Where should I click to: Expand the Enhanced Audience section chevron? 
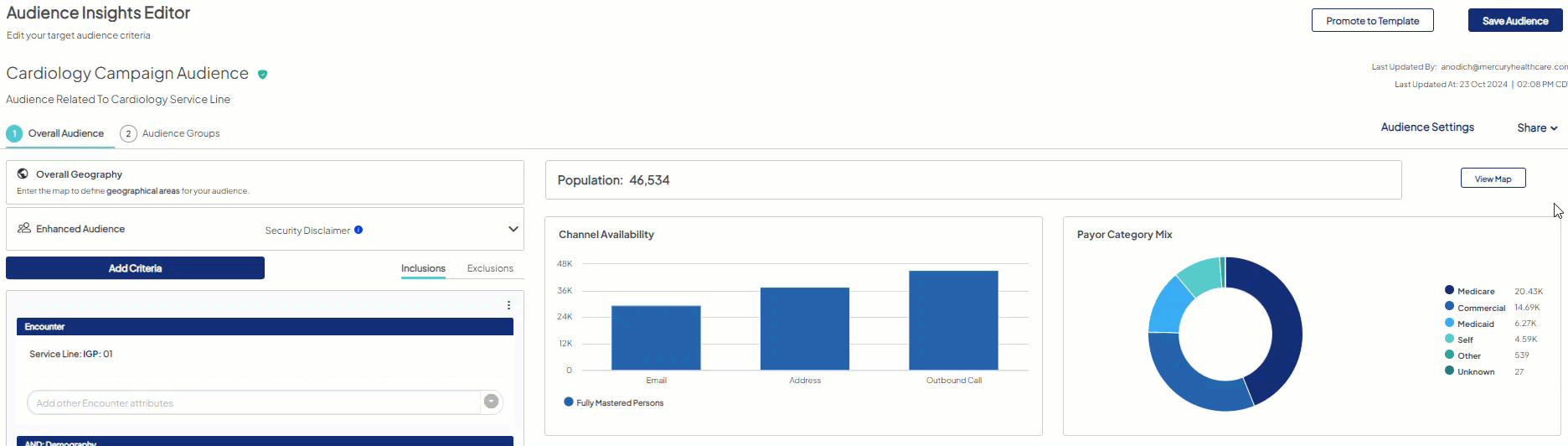click(x=513, y=229)
